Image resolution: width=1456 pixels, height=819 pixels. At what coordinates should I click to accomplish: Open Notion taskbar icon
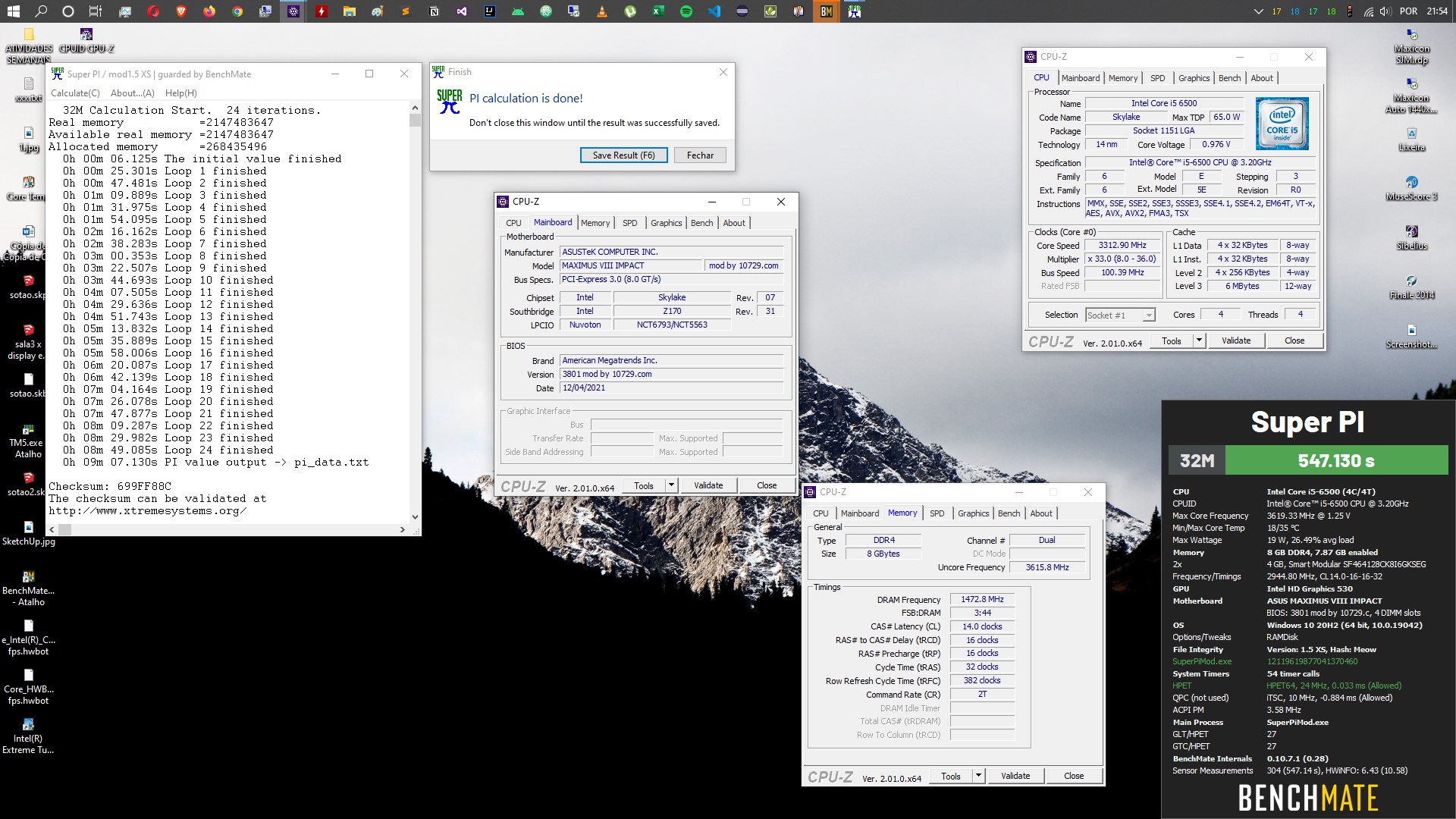[x=434, y=11]
